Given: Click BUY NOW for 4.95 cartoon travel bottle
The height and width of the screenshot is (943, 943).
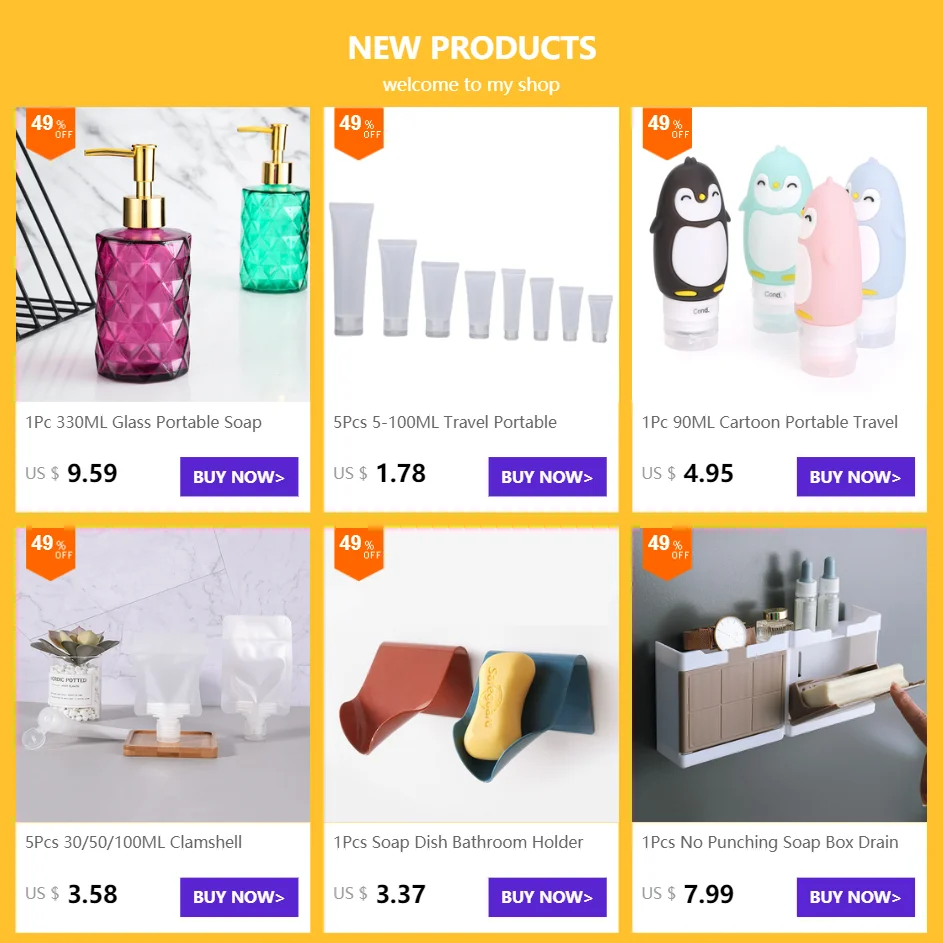Looking at the screenshot, I should point(855,476).
